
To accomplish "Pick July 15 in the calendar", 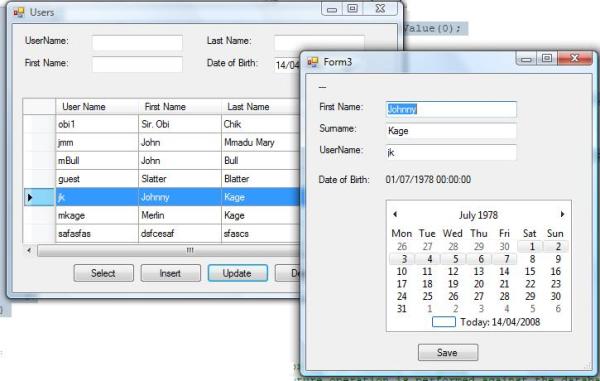I will coord(530,272).
